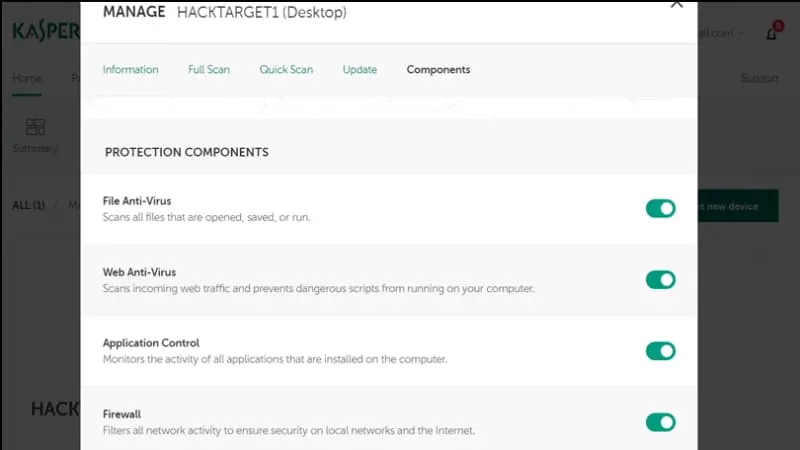Open the Quick Scan tab

[286, 69]
